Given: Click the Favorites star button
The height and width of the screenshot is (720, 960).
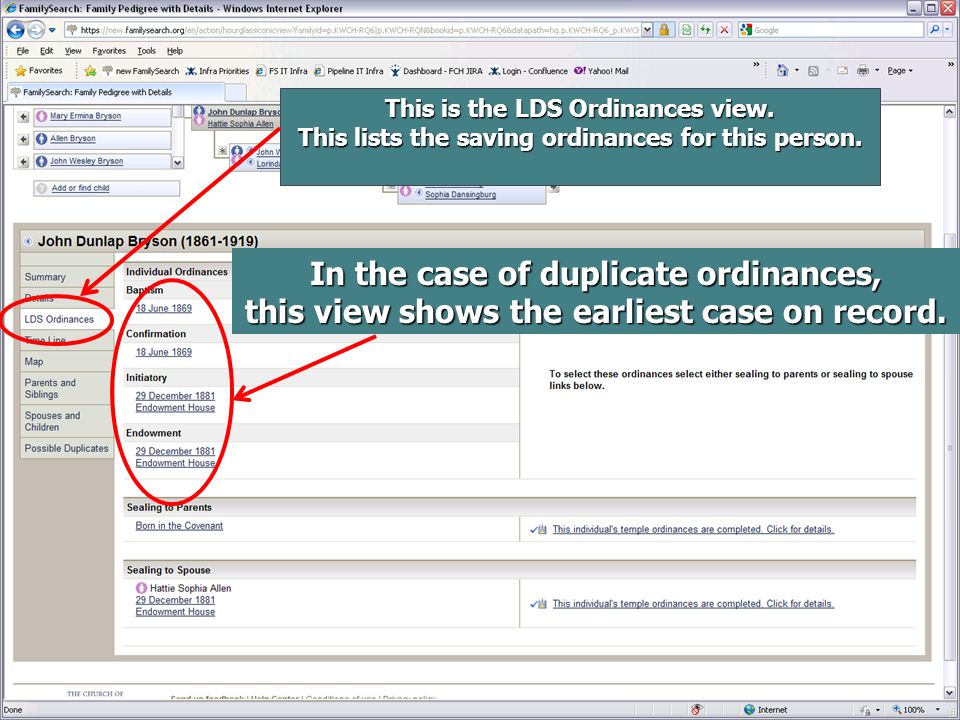Looking at the screenshot, I should [x=39, y=71].
